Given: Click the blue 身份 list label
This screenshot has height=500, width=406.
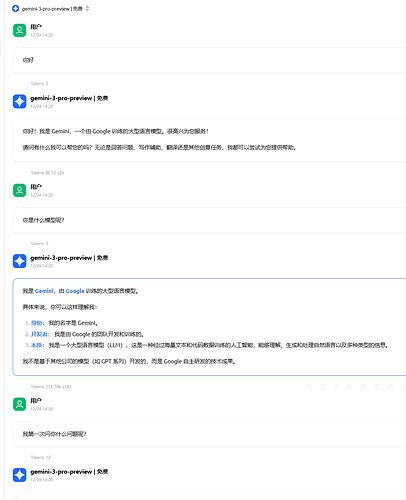Looking at the screenshot, I should coord(37,323).
